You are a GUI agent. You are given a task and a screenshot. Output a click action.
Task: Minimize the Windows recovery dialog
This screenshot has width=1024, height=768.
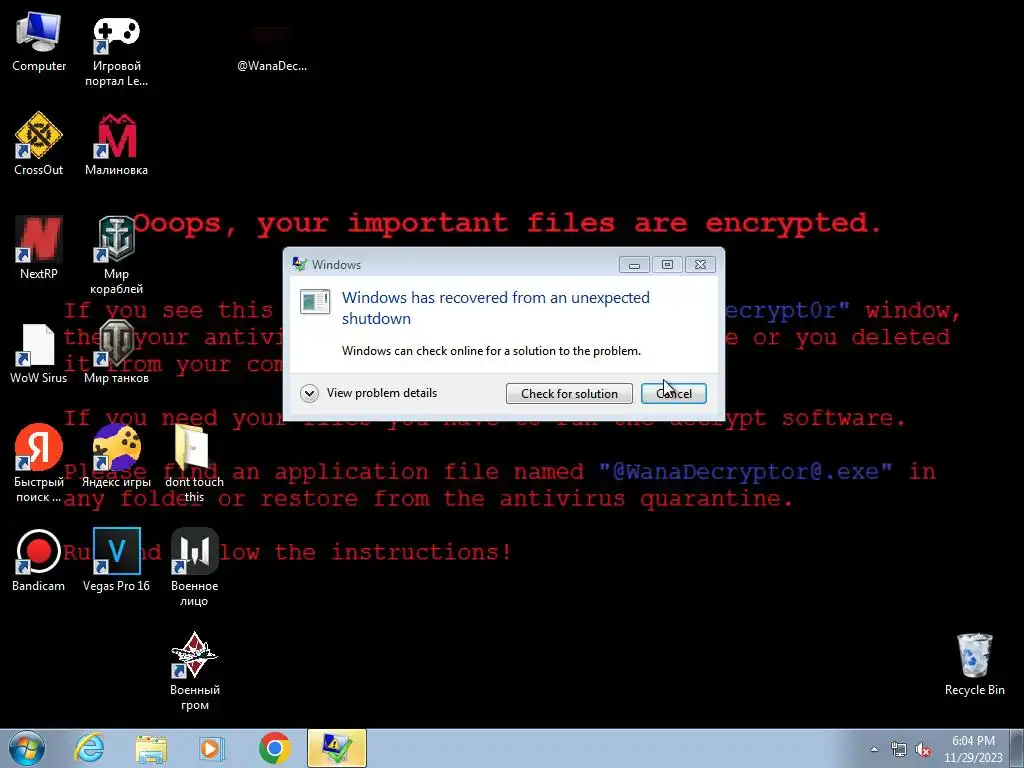coord(633,264)
